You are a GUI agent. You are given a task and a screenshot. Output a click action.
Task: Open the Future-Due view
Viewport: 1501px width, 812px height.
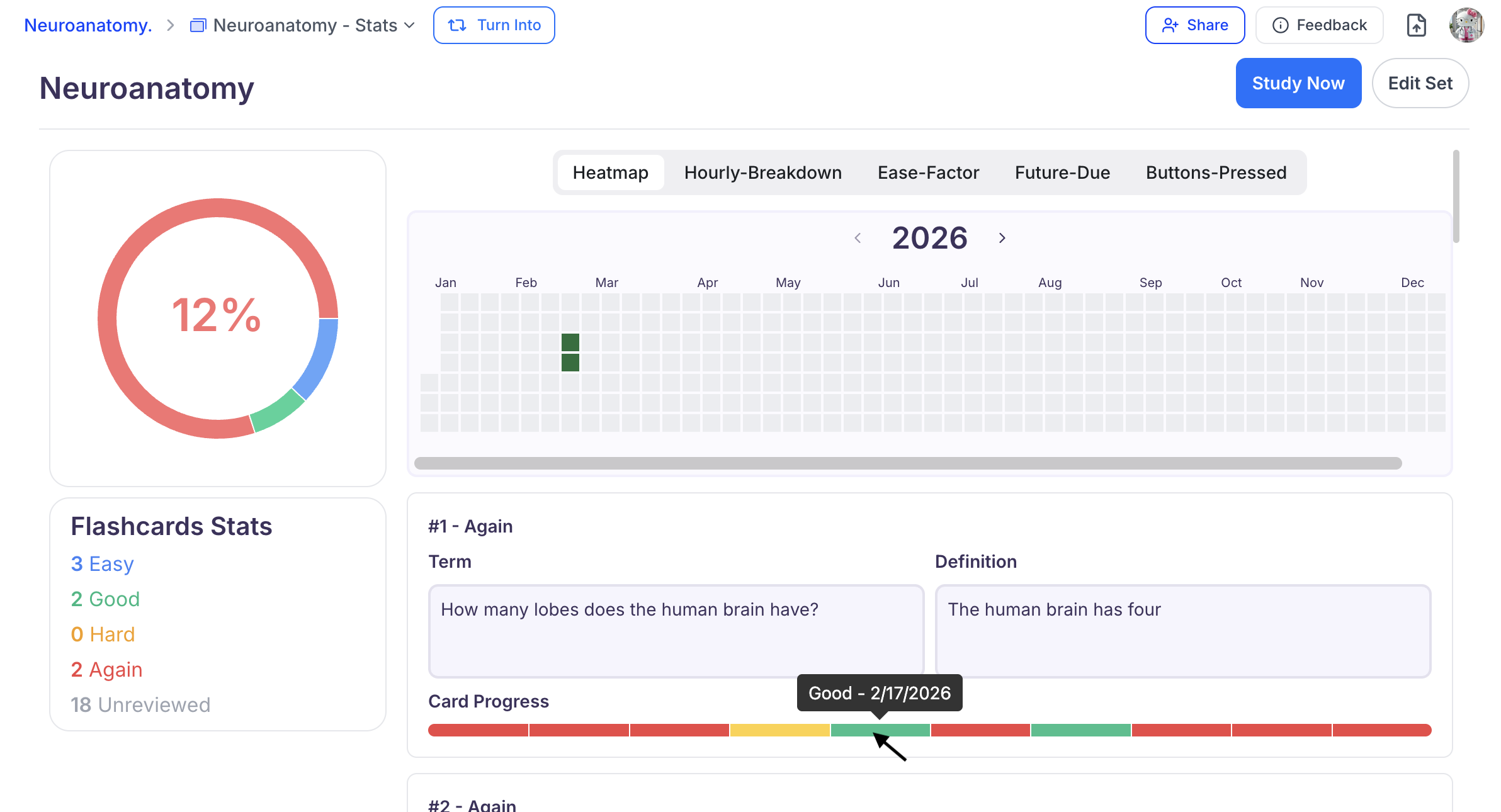1062,172
